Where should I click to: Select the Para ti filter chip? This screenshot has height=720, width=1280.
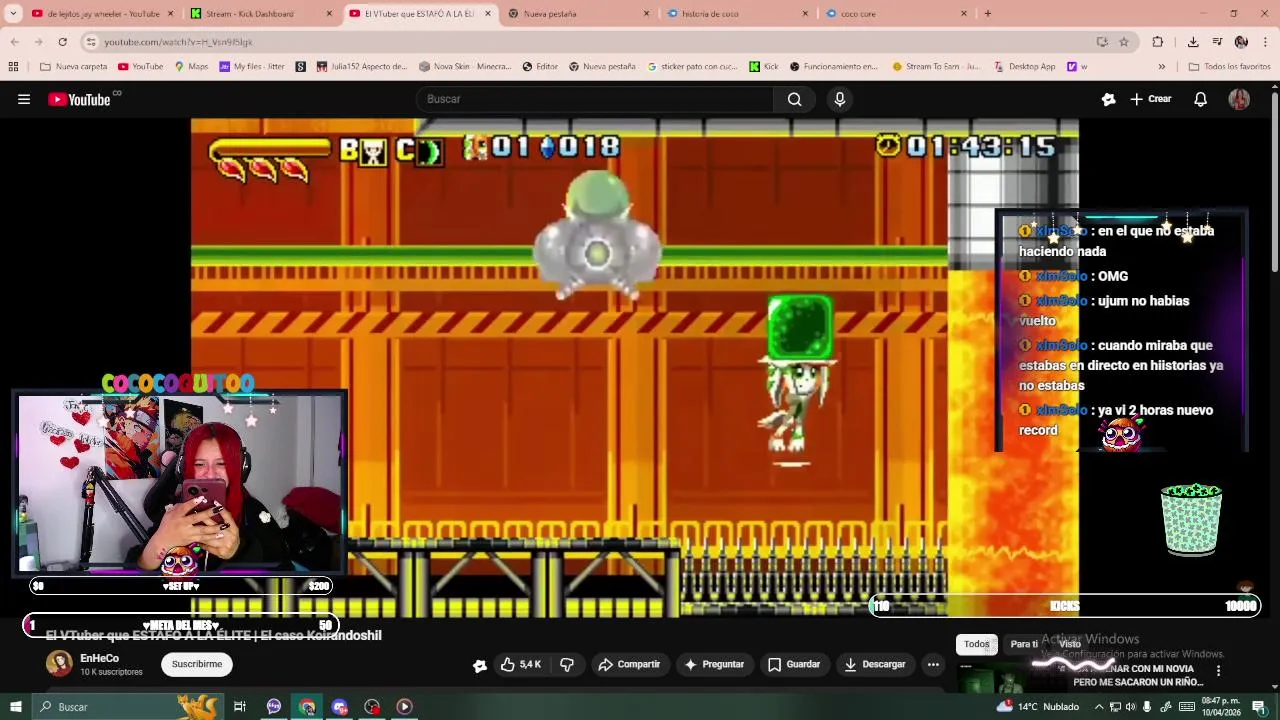click(x=1024, y=644)
